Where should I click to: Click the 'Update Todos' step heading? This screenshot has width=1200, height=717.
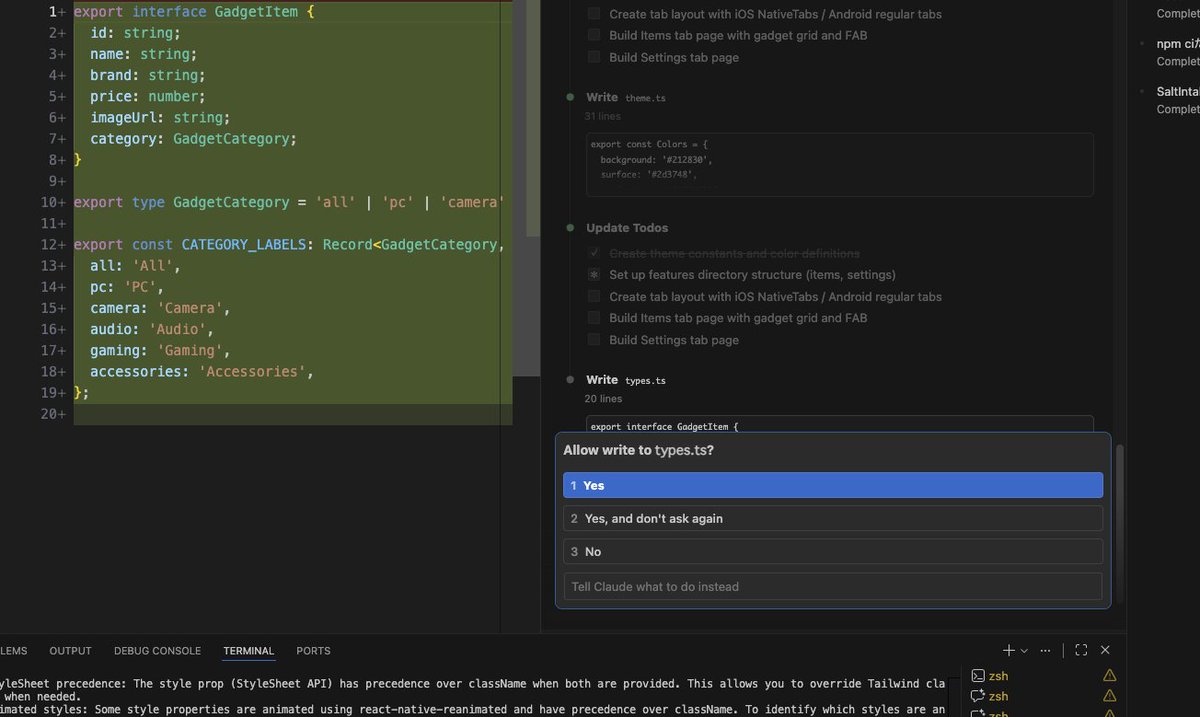[x=627, y=228]
